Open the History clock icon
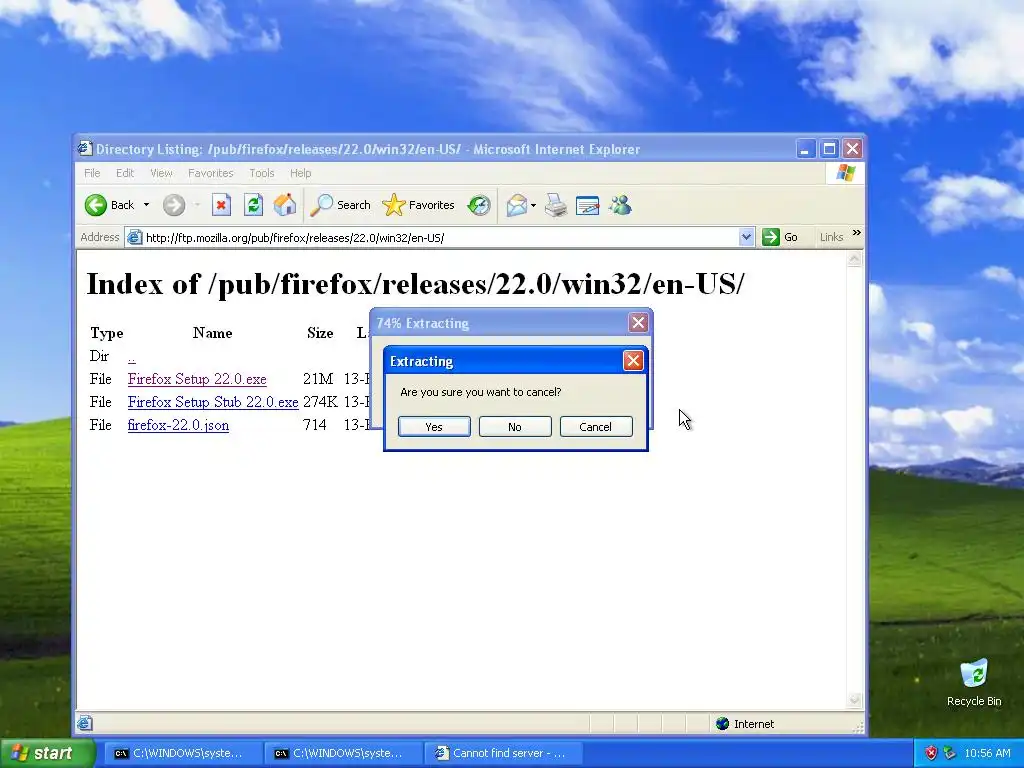This screenshot has height=768, width=1024. point(479,205)
